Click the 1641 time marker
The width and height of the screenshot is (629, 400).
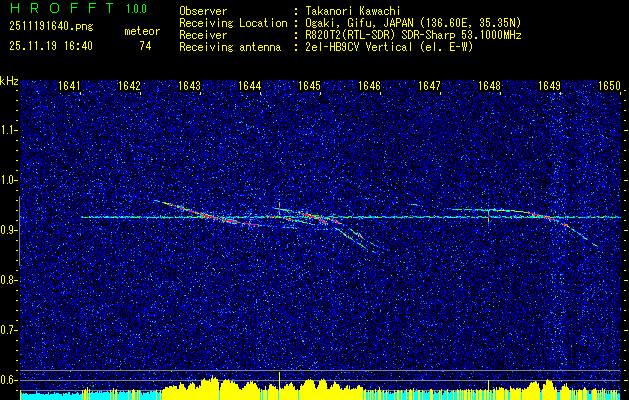pyautogui.click(x=69, y=86)
